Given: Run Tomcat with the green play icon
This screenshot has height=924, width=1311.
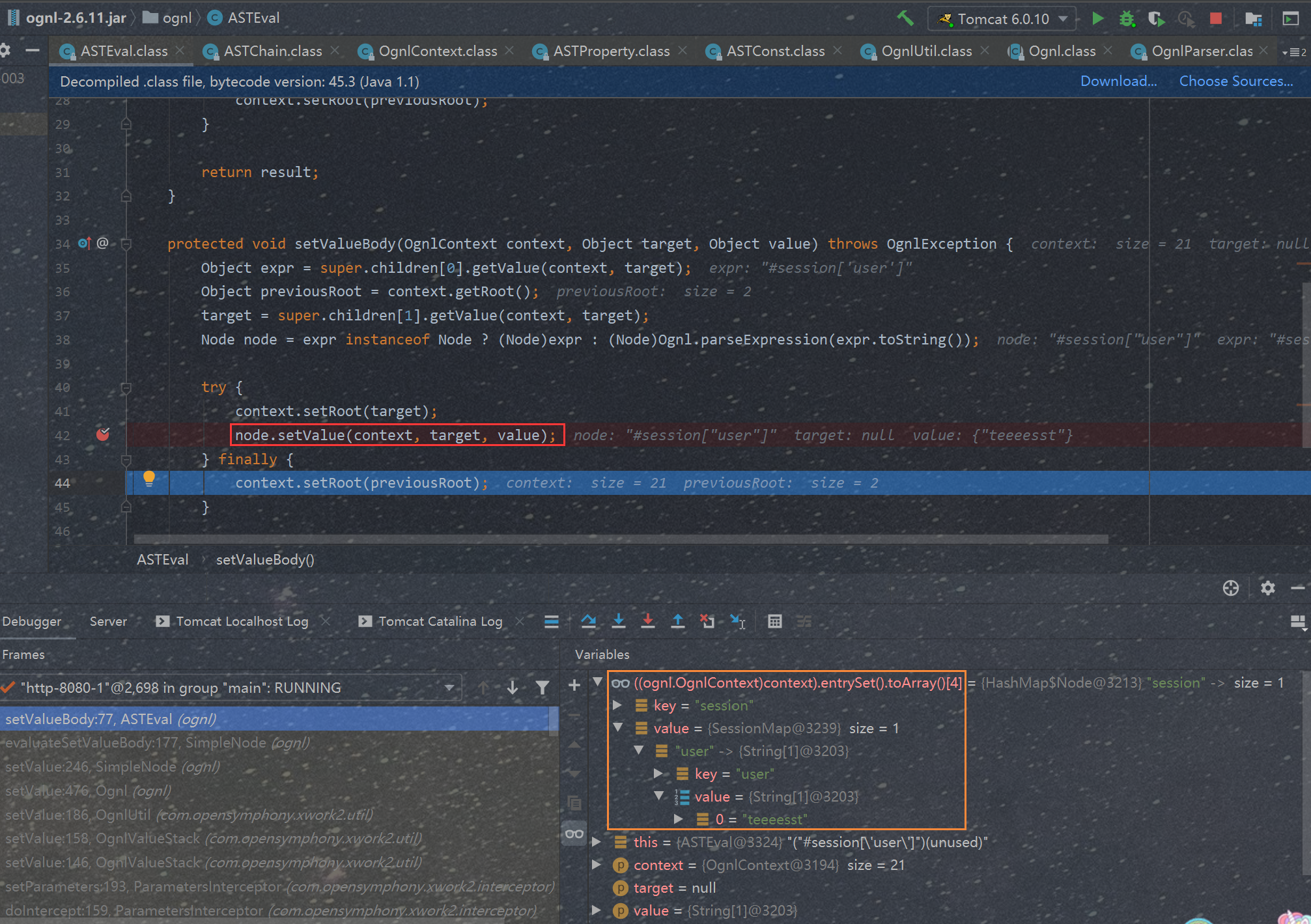Looking at the screenshot, I should tap(1097, 18).
